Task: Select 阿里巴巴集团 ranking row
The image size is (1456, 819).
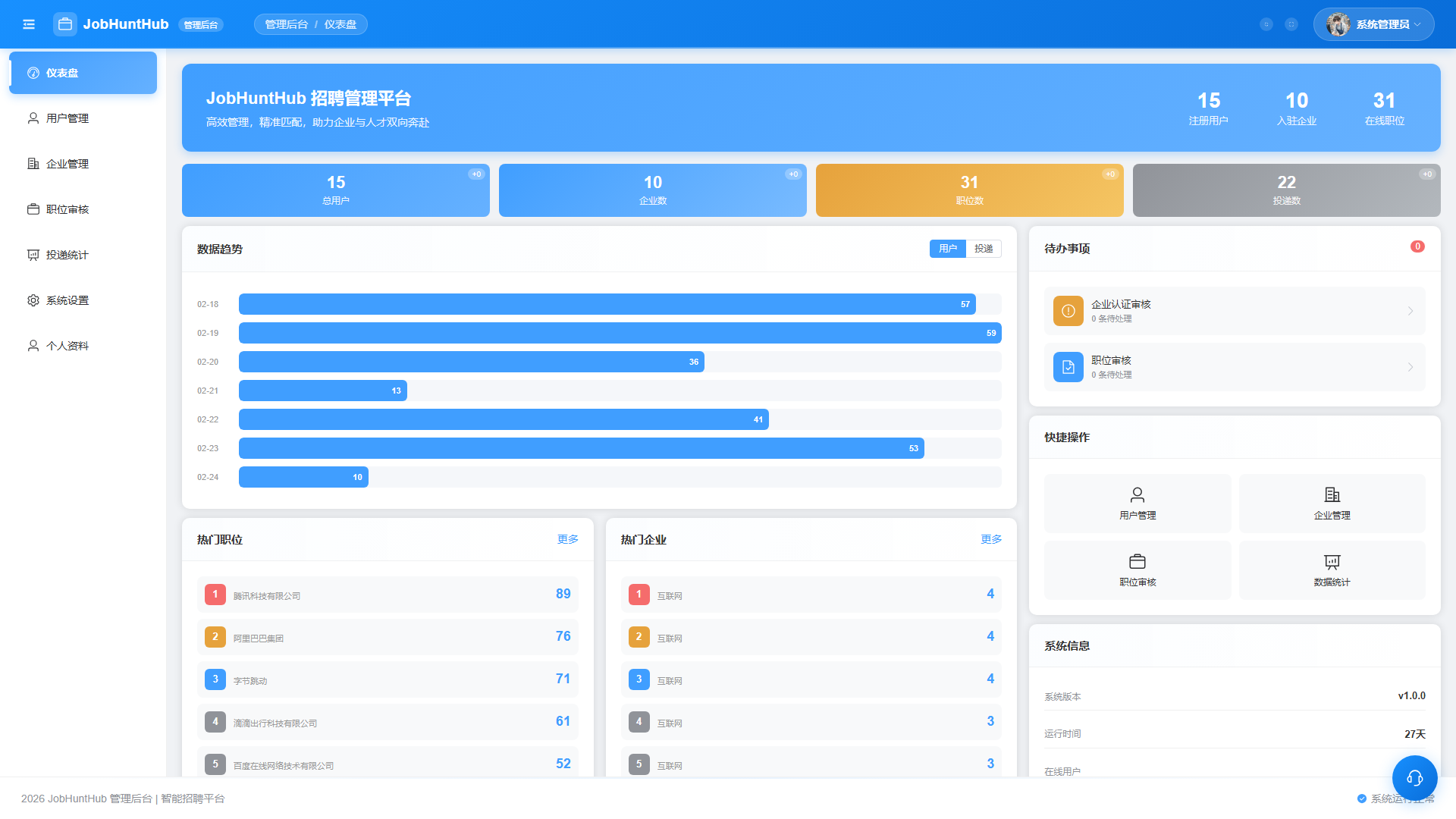Action: (x=388, y=637)
